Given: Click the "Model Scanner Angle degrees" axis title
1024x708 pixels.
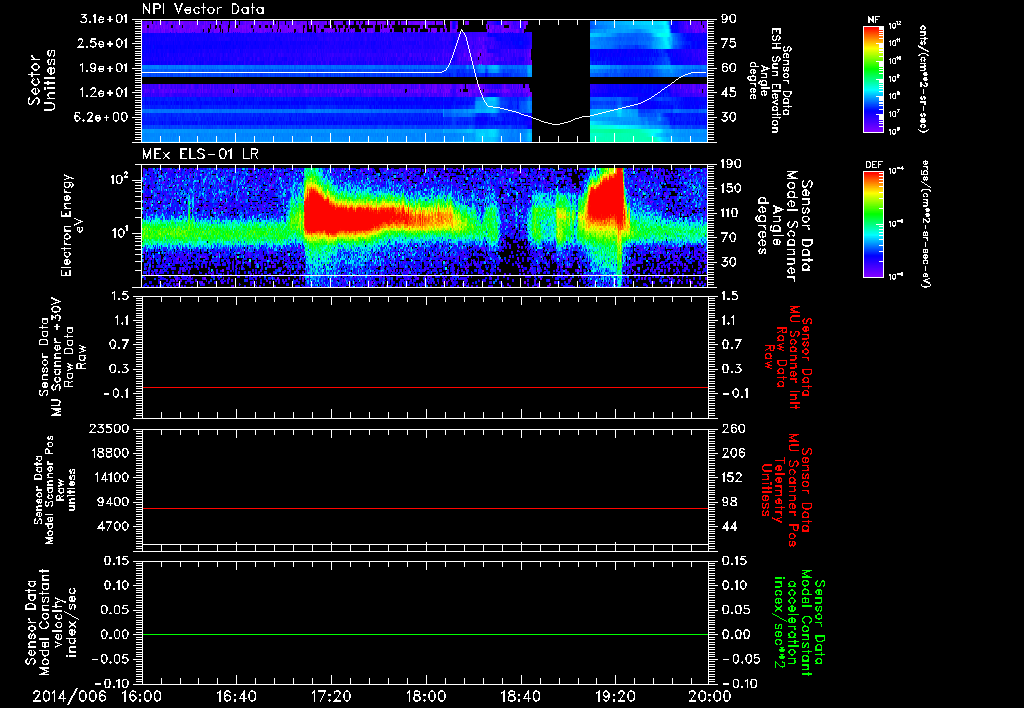Looking at the screenshot, I should click(784, 225).
